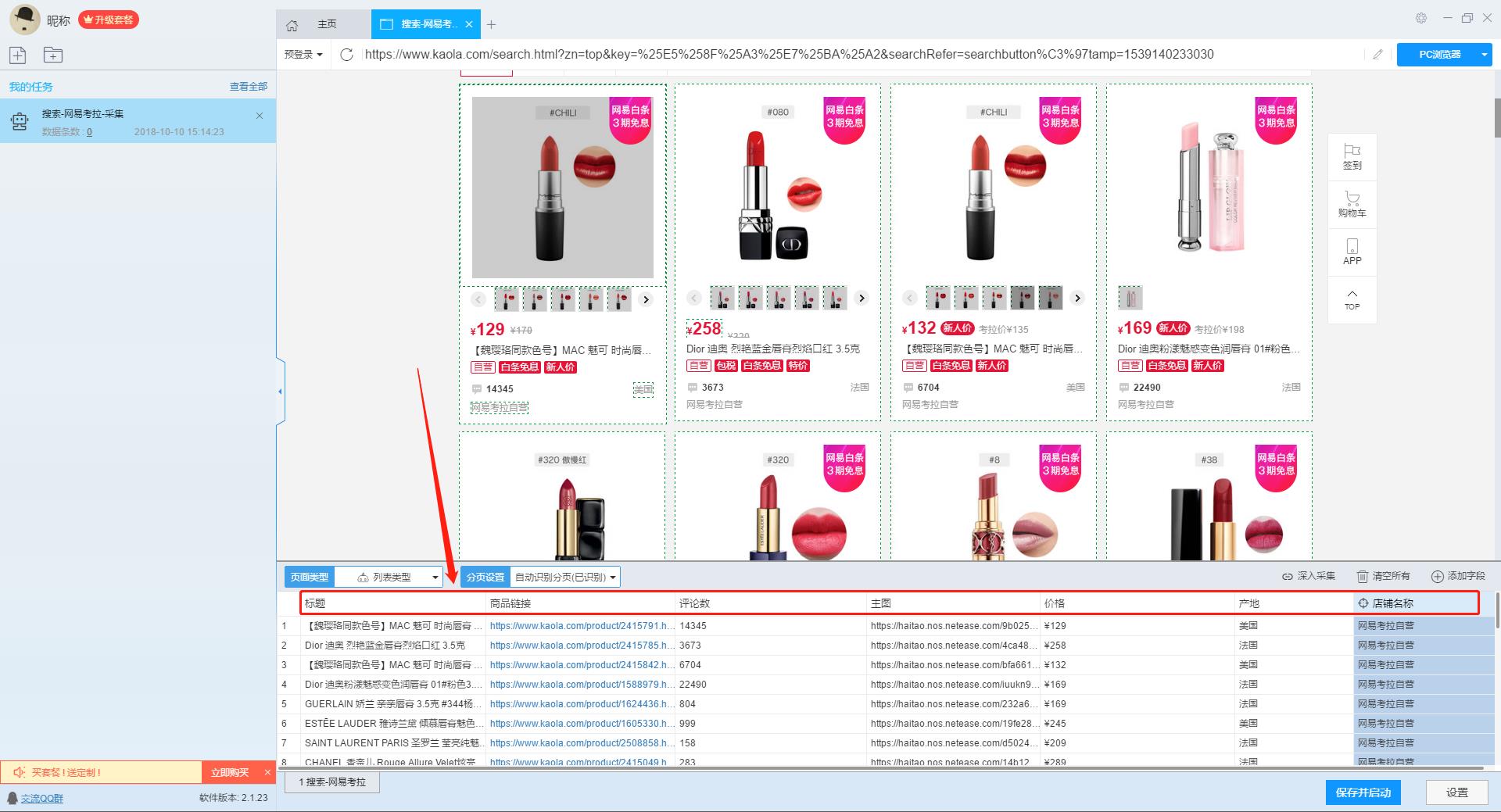Click 查看全部 link in tasks
This screenshot has height=812, width=1501.
click(x=249, y=87)
